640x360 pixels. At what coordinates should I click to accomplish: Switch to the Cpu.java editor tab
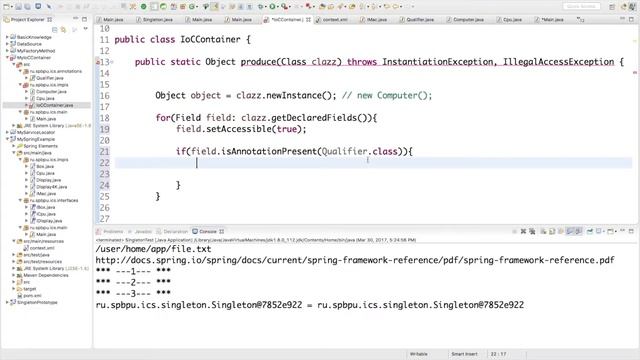(x=509, y=20)
